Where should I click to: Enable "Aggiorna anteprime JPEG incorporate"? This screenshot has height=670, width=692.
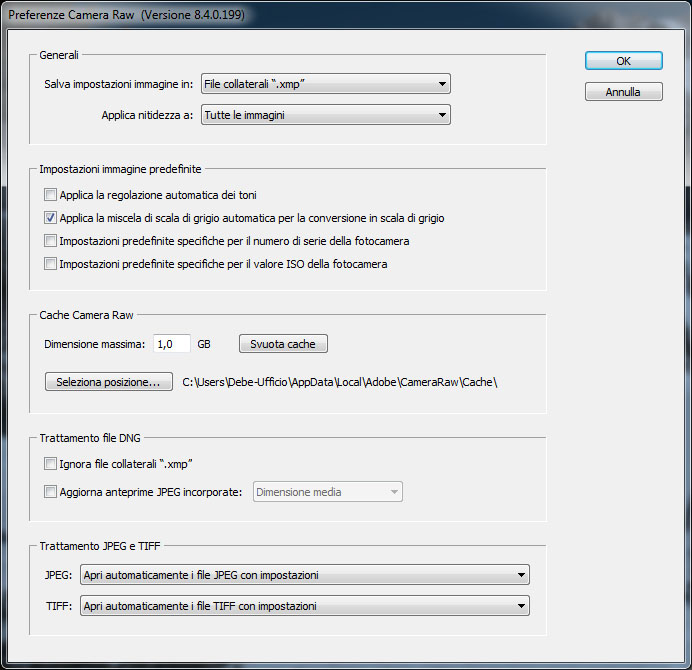pyautogui.click(x=51, y=492)
